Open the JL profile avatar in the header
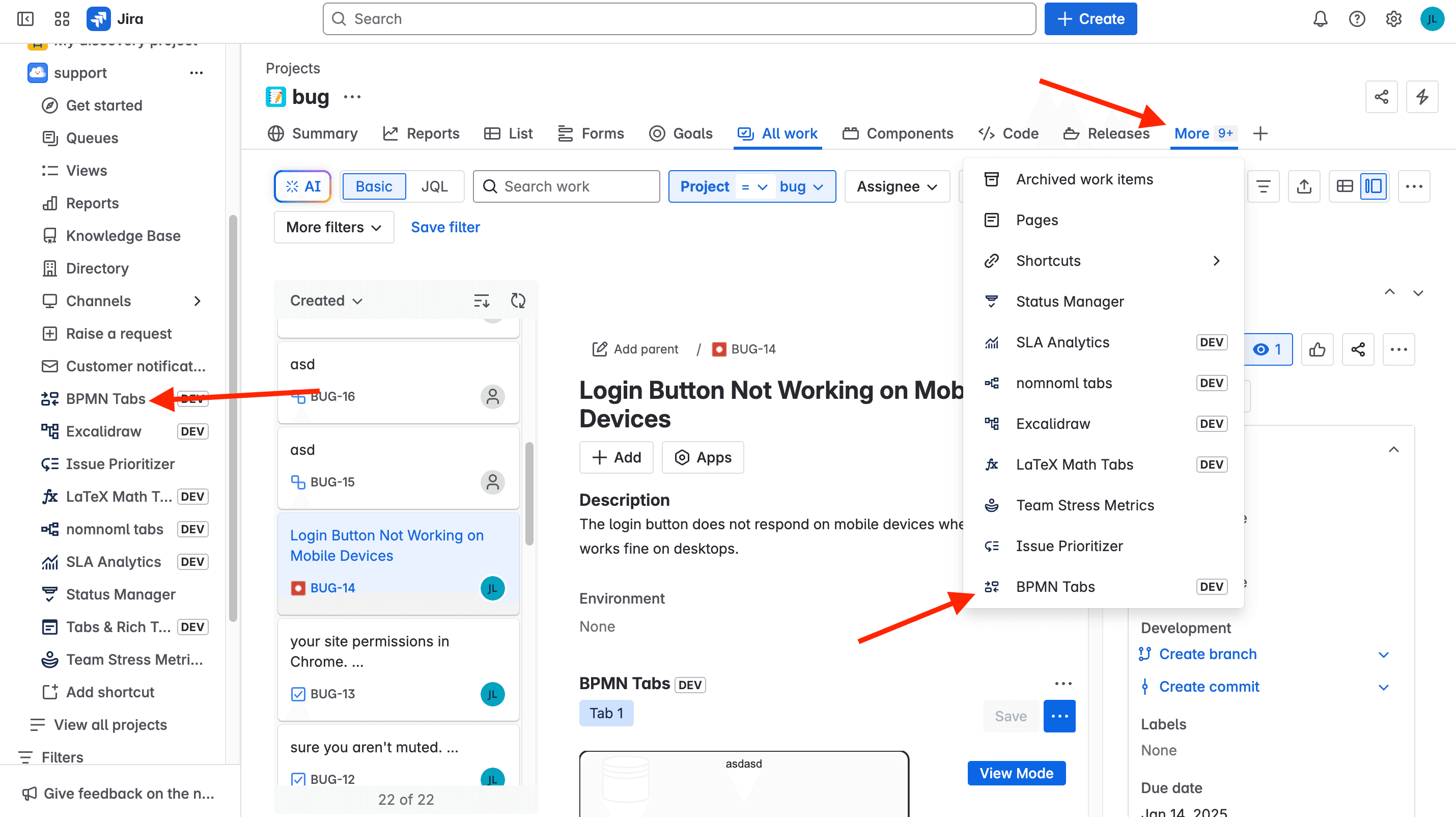 pos(1432,19)
